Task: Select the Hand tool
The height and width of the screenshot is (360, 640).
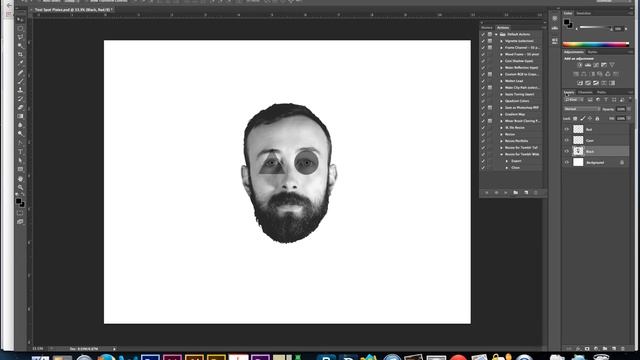Action: click(x=20, y=179)
